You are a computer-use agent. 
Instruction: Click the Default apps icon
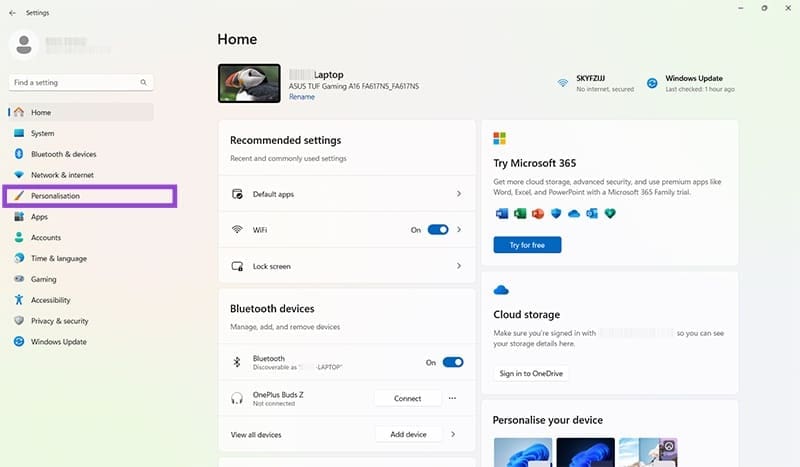click(x=237, y=194)
